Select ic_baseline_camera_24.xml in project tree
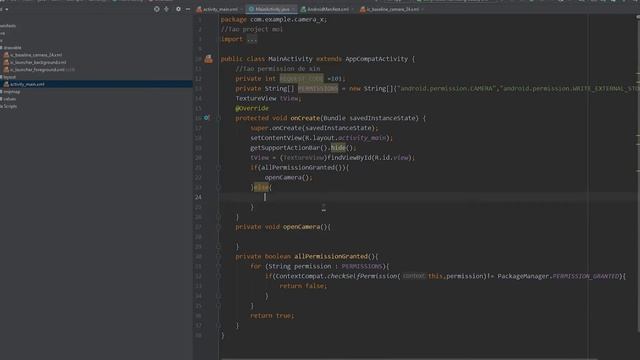The height and width of the screenshot is (360, 640). point(36,55)
